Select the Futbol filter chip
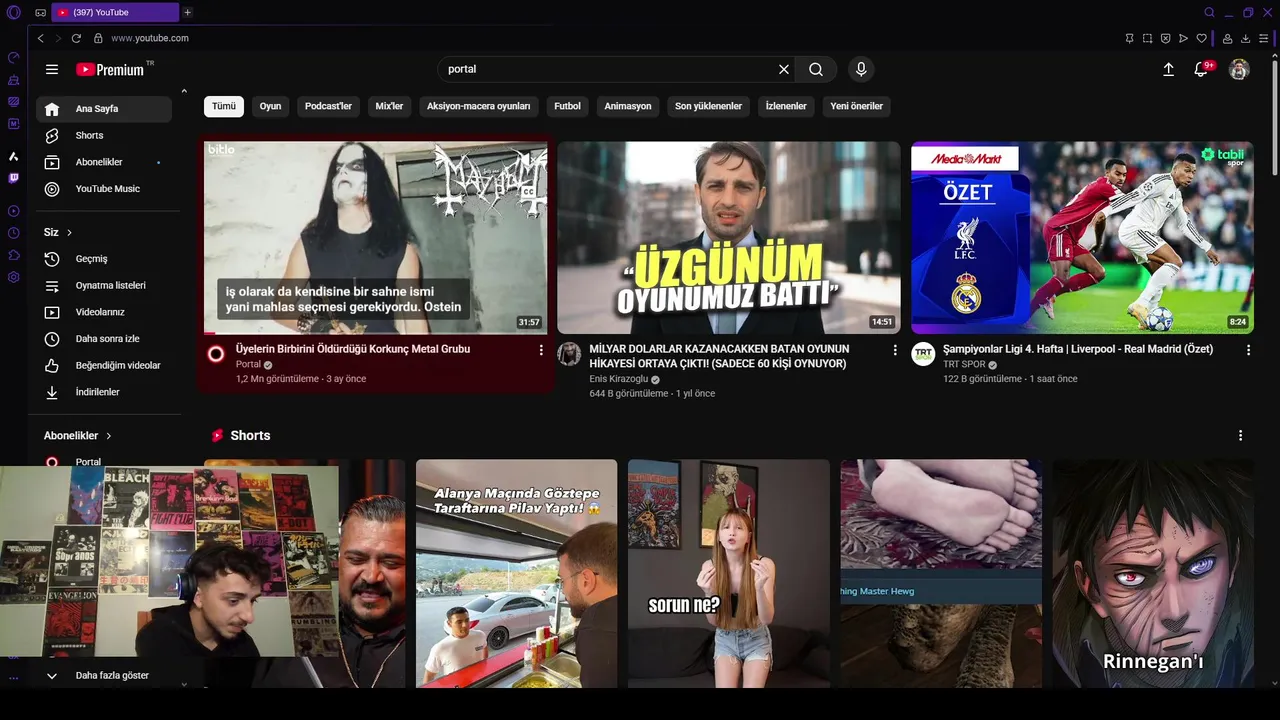The height and width of the screenshot is (720, 1280). pyautogui.click(x=568, y=106)
